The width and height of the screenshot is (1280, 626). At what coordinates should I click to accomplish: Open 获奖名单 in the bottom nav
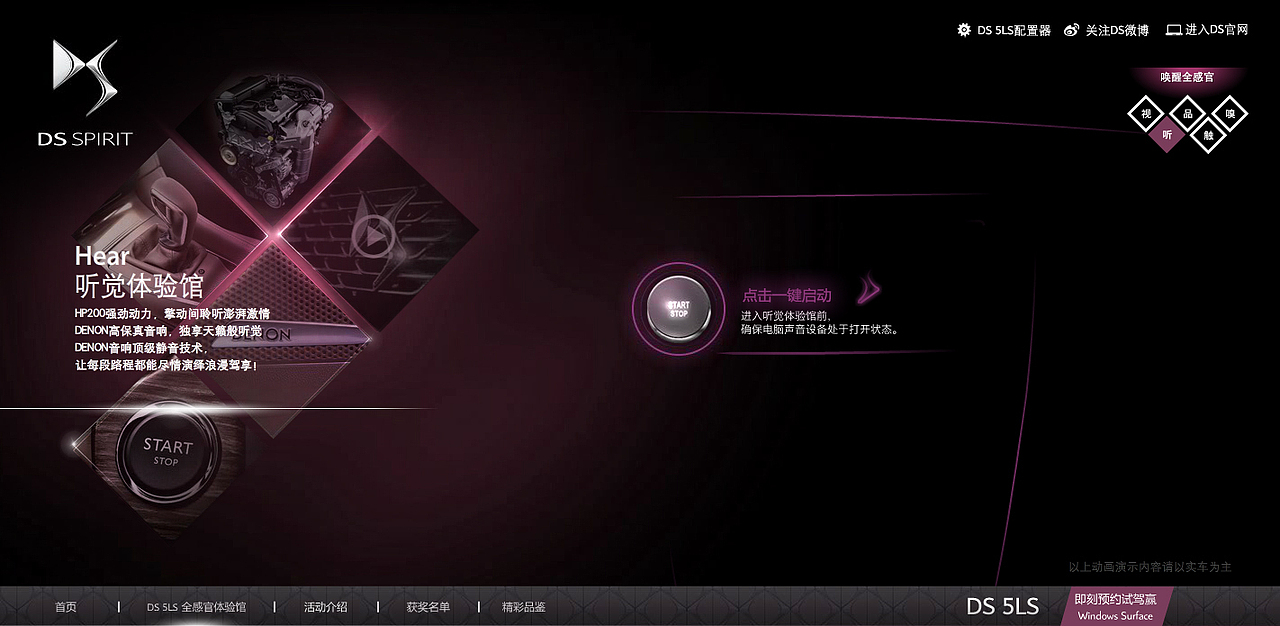coord(428,607)
